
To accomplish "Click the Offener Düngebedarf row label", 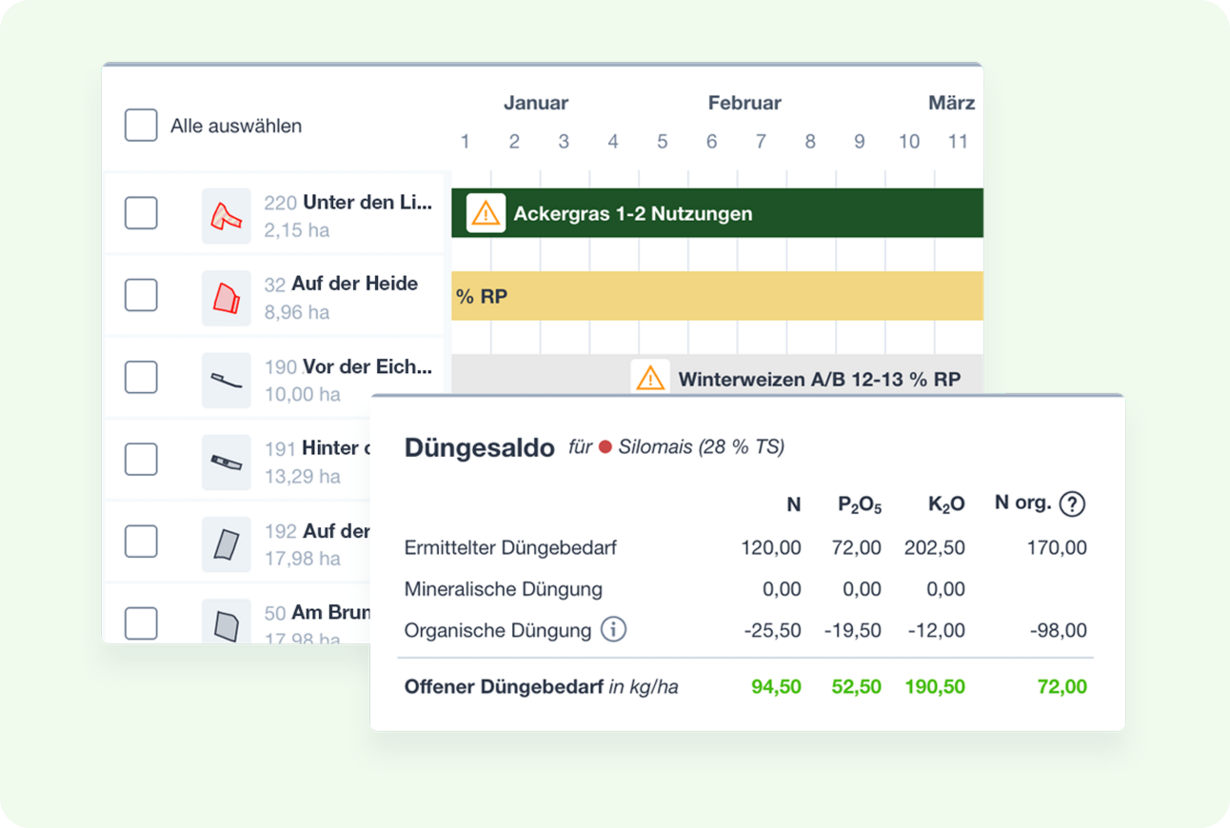I will [541, 687].
